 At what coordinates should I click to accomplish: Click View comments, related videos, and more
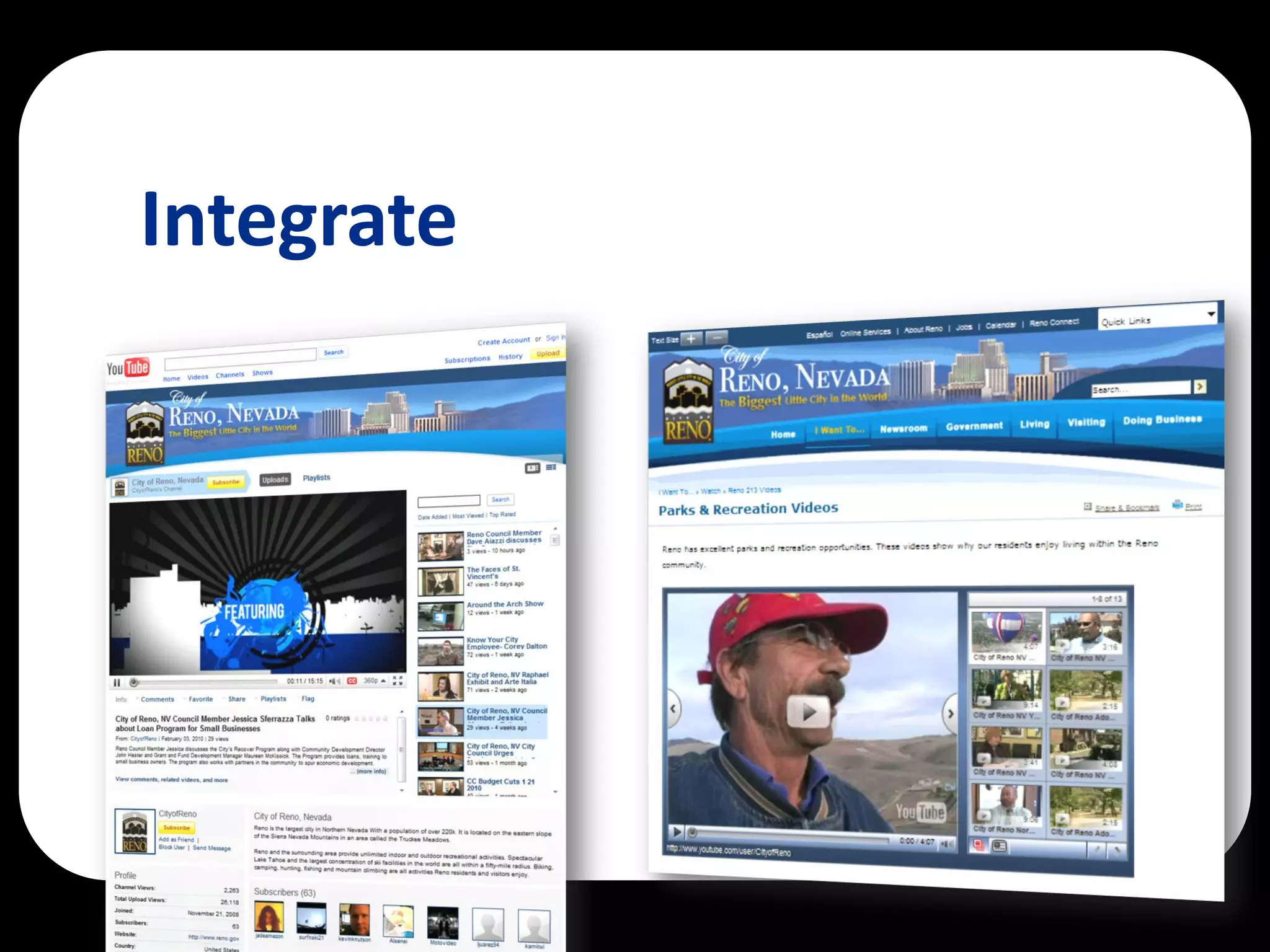tap(171, 780)
